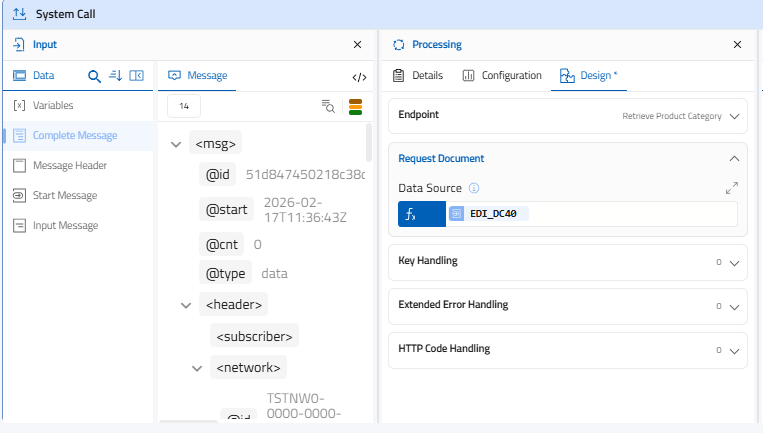Collapse the Request Document section
The width and height of the screenshot is (763, 433).
[x=735, y=158]
